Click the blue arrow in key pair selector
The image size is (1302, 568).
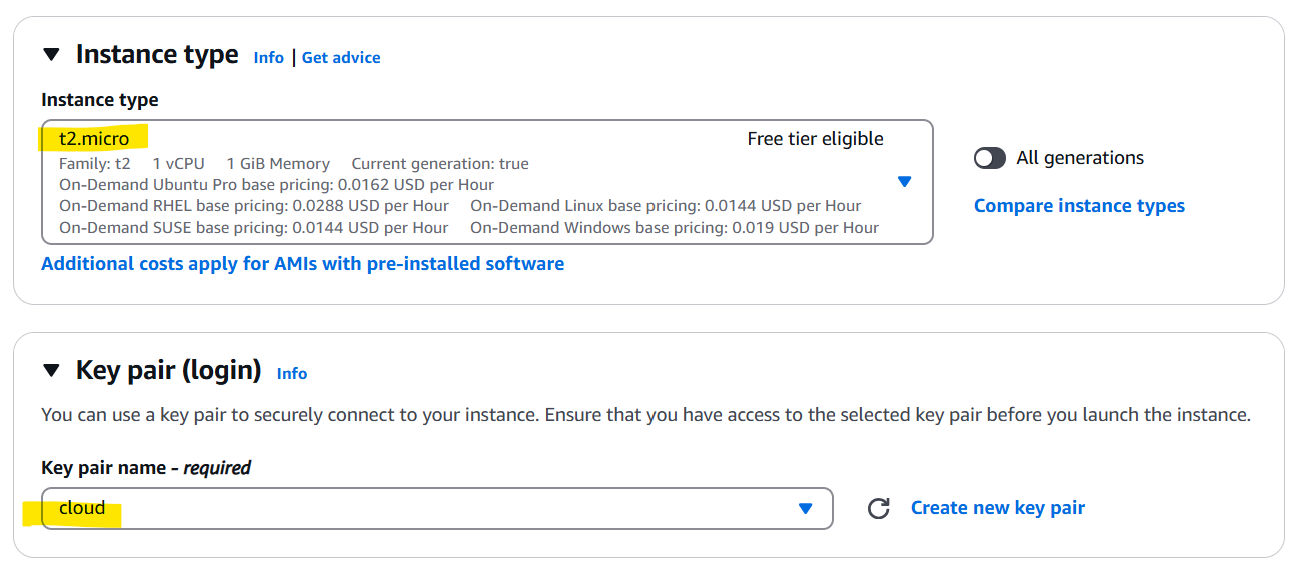pyautogui.click(x=805, y=508)
